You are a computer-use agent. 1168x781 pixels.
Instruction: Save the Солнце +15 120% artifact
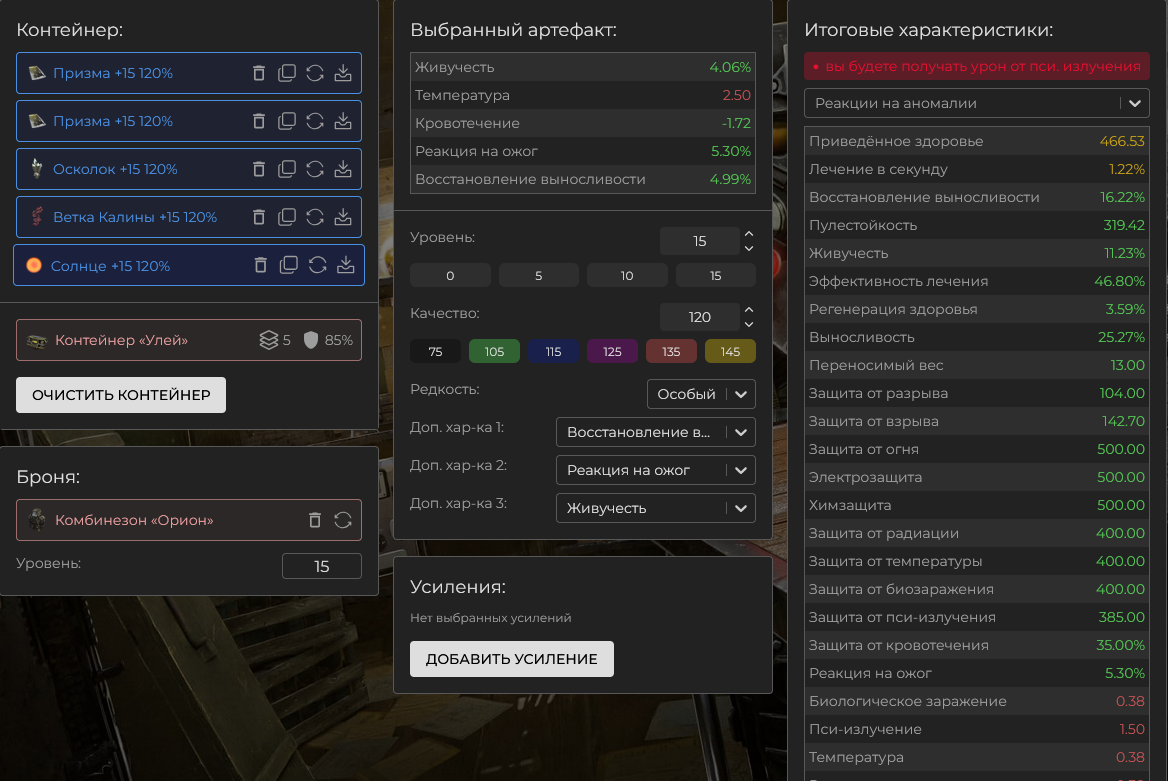346,265
